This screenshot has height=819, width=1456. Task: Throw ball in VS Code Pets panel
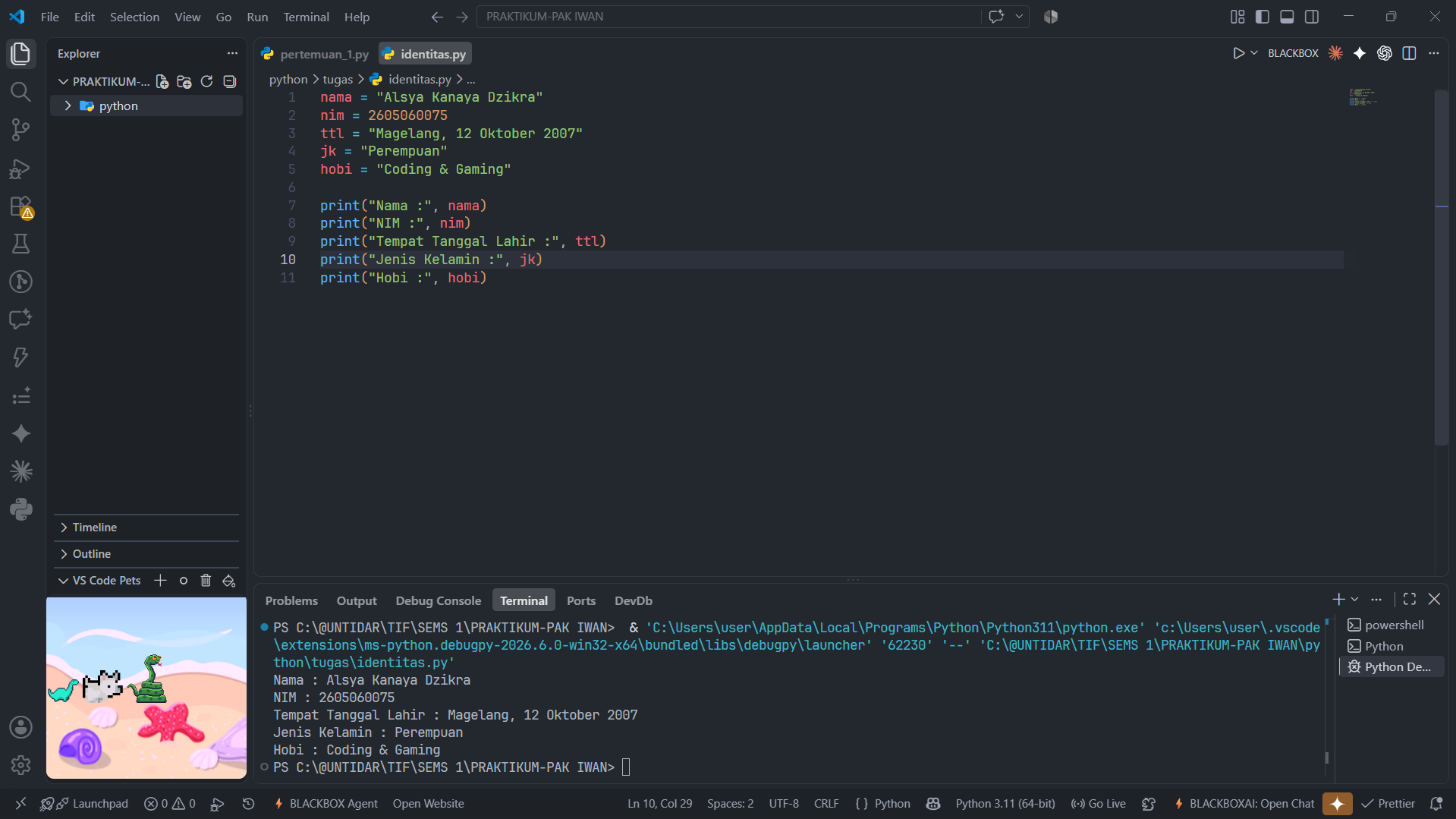pyautogui.click(x=183, y=581)
